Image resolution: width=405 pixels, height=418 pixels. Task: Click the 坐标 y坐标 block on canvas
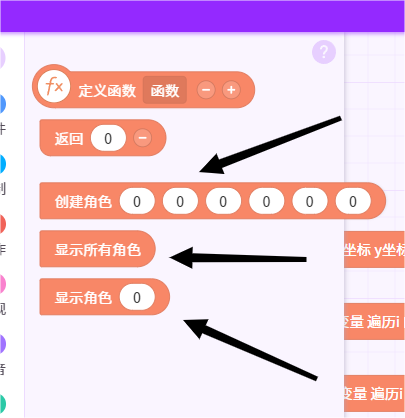pyautogui.click(x=374, y=249)
